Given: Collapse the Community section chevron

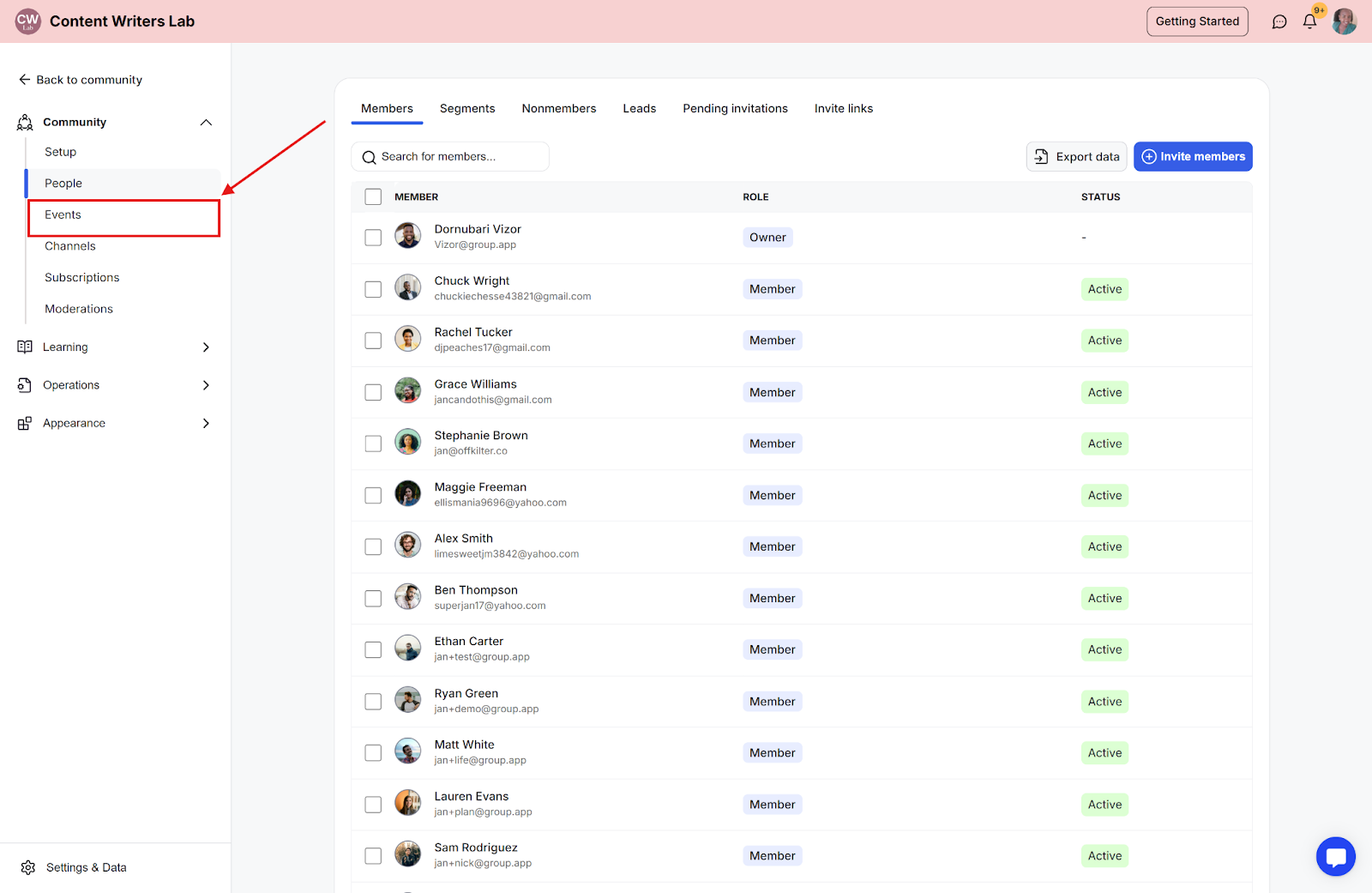Looking at the screenshot, I should click(x=206, y=122).
